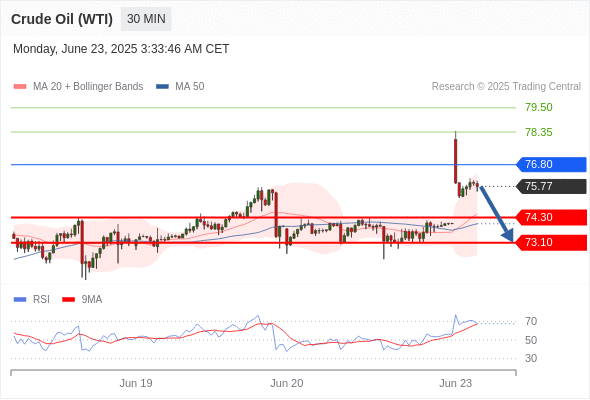Click the MA 20 Bollinger Bands legend swatch

click(20, 87)
